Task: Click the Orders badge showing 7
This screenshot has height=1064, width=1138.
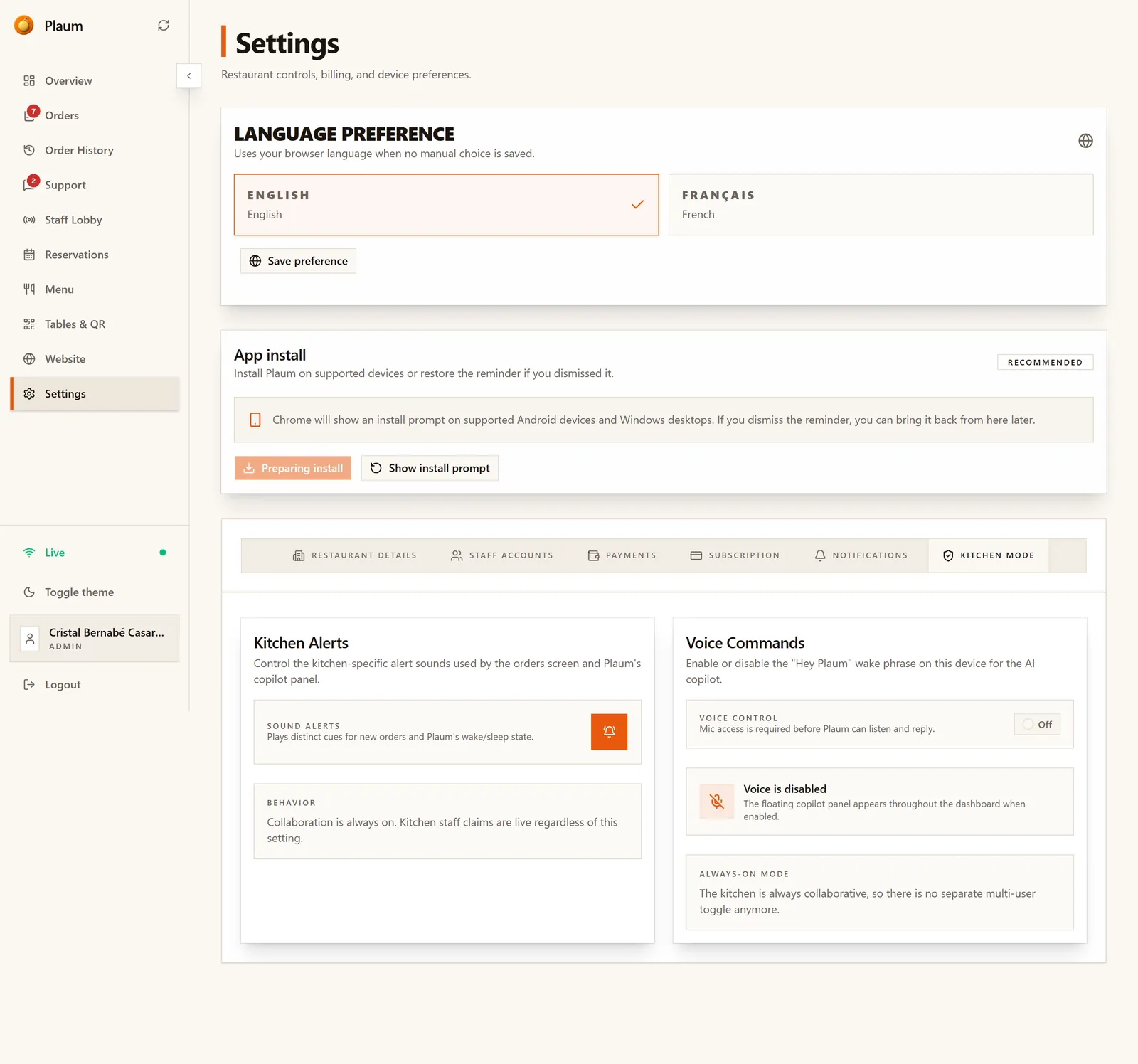Action: pyautogui.click(x=33, y=111)
